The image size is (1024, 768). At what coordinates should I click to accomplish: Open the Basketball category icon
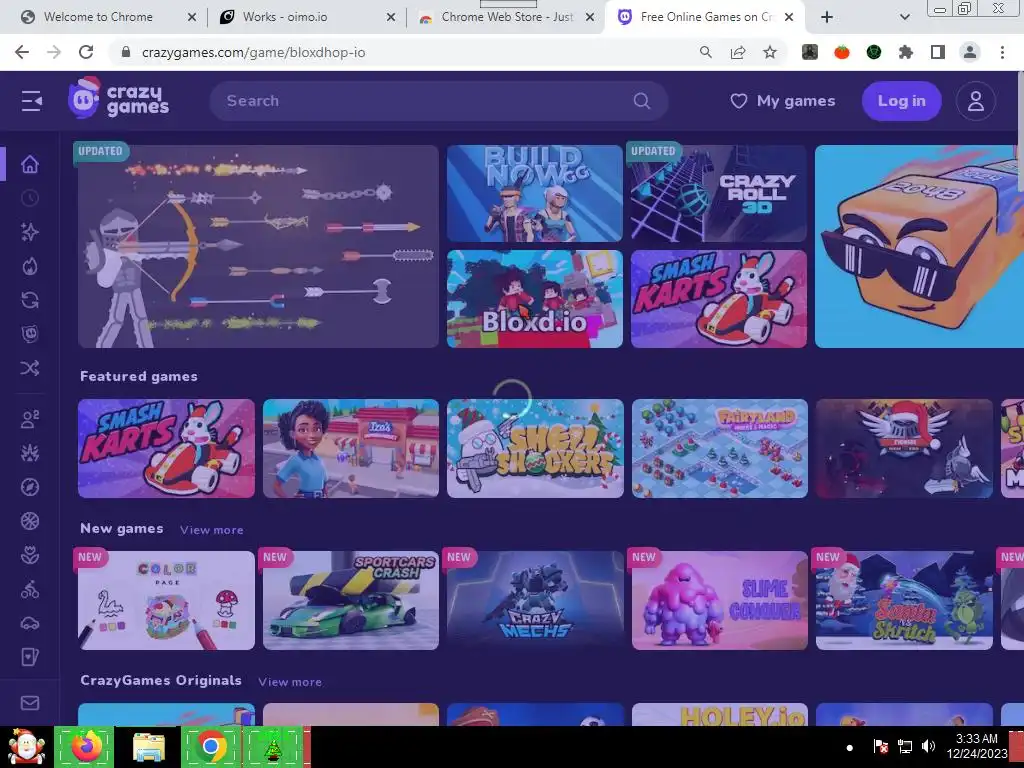point(29,521)
